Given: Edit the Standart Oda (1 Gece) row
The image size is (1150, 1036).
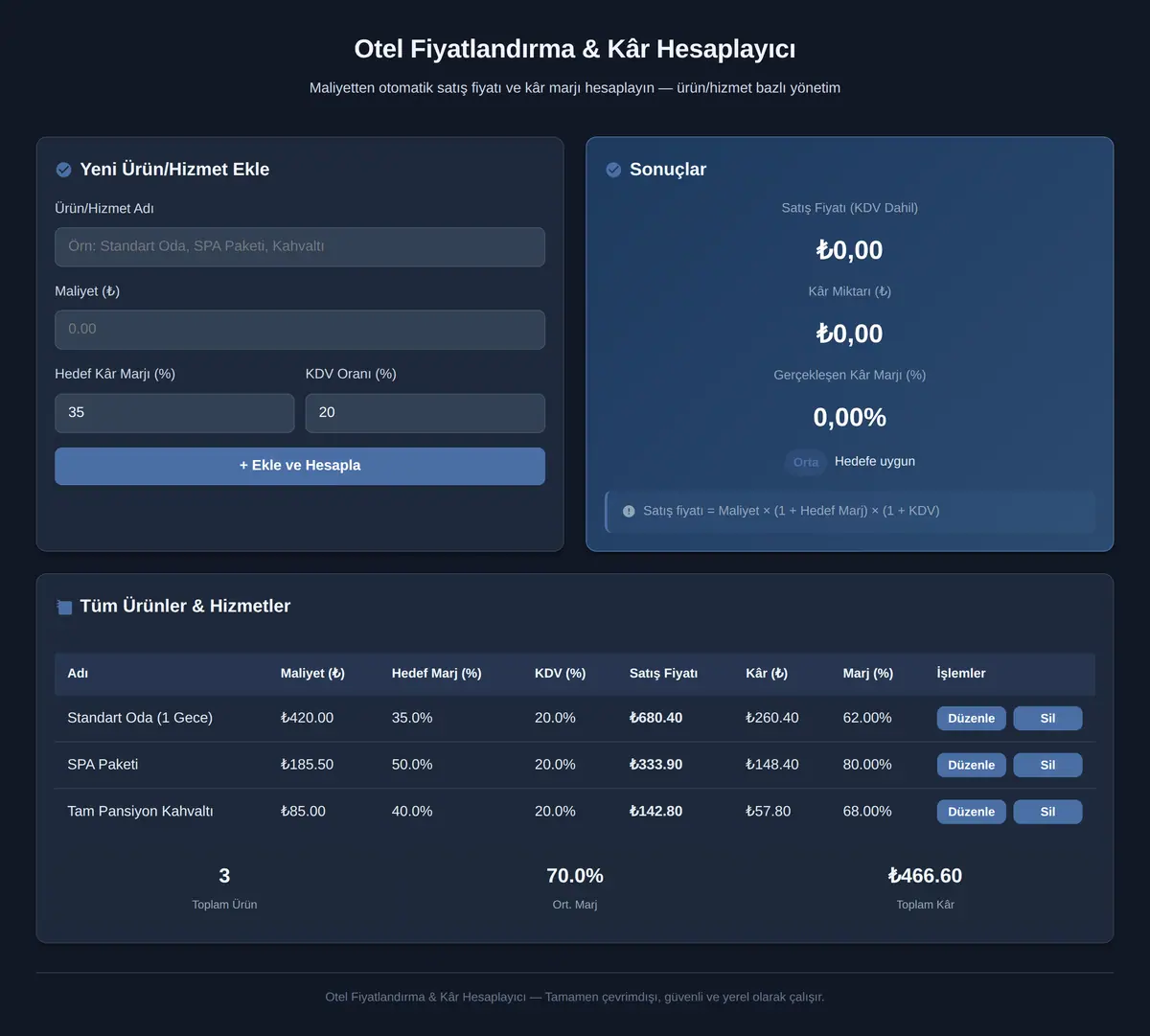Looking at the screenshot, I should (971, 718).
